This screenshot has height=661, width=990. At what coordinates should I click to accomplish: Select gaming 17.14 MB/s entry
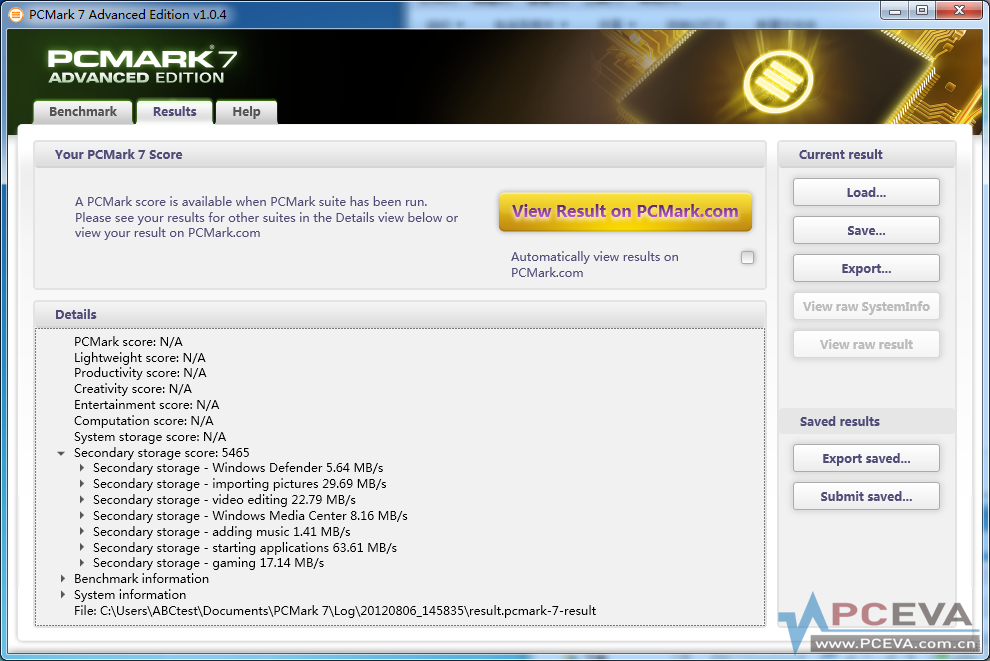pyautogui.click(x=208, y=563)
